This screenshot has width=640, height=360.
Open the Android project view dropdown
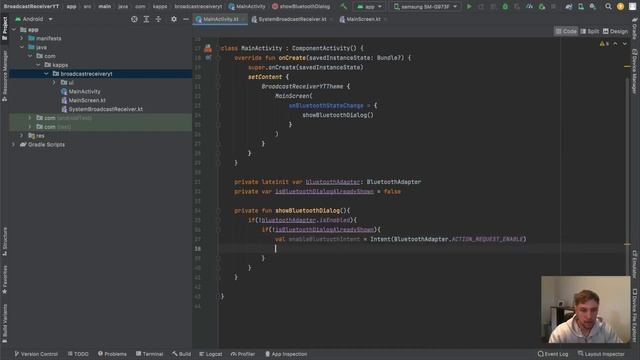click(x=34, y=19)
